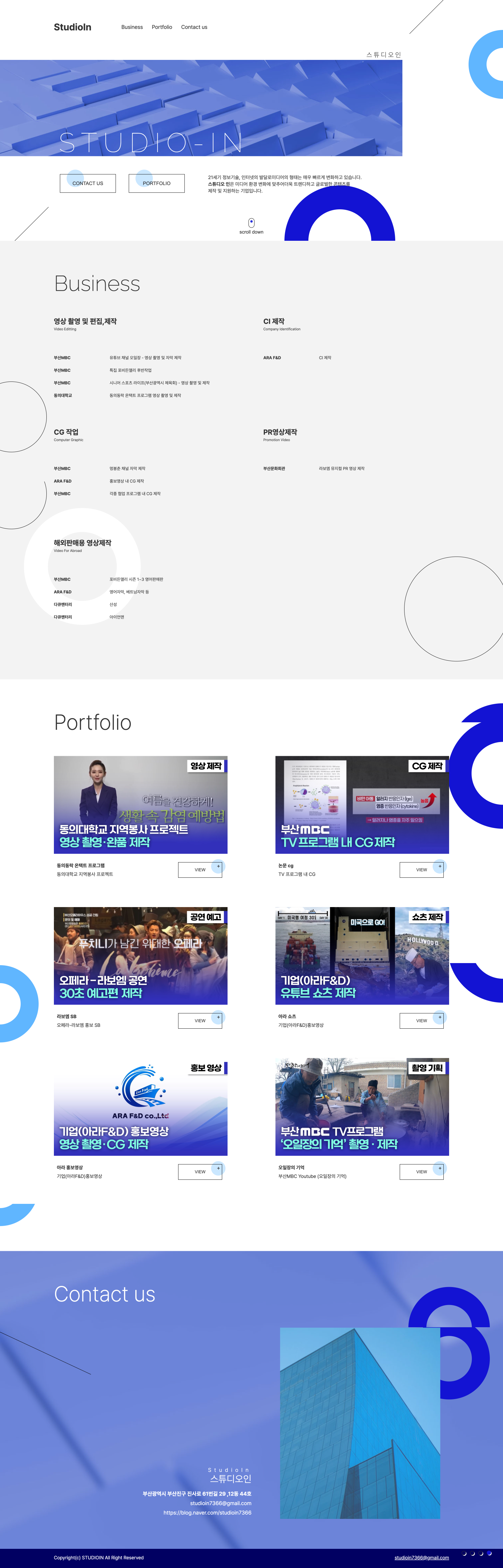Open the Portfolio nav menu item
Screen dimensions: 503x1568
(162, 27)
